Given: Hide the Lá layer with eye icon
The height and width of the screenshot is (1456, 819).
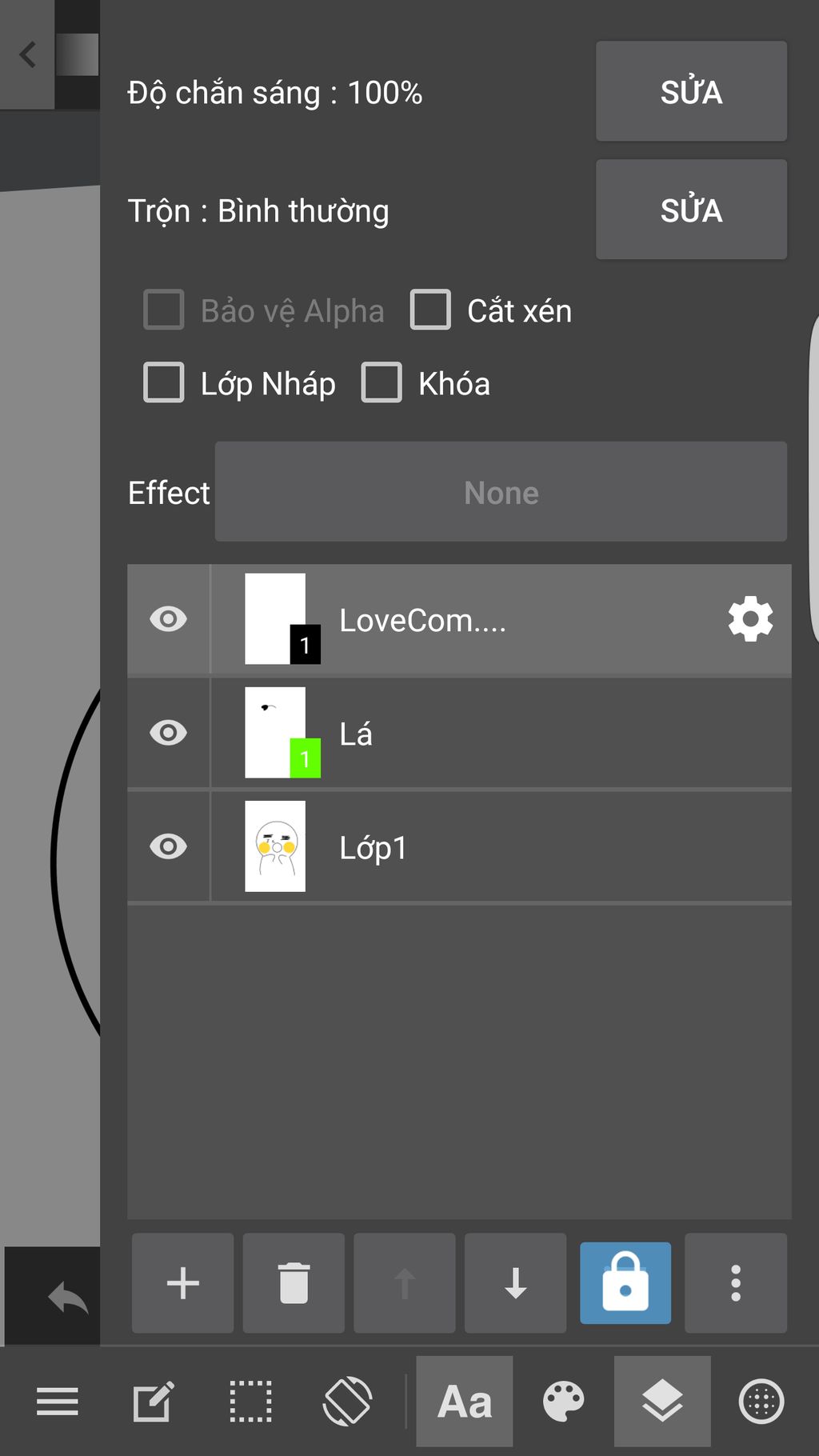Looking at the screenshot, I should pyautogui.click(x=168, y=733).
